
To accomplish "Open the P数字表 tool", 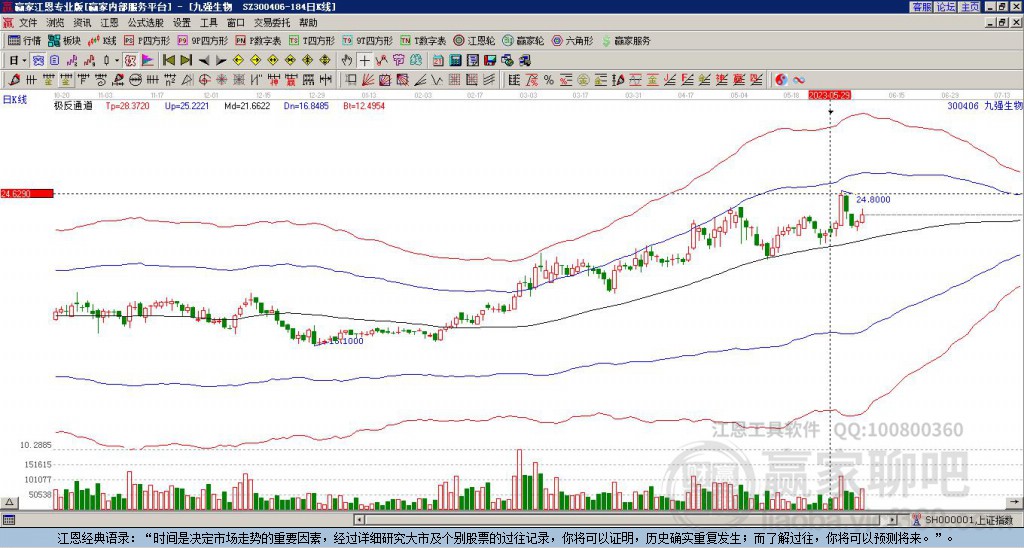I will 258,40.
